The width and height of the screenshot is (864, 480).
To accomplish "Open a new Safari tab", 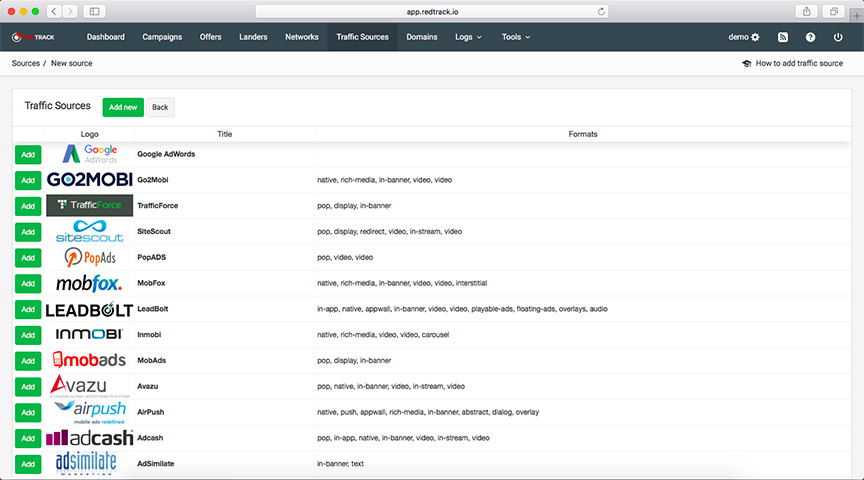I will [856, 15].
